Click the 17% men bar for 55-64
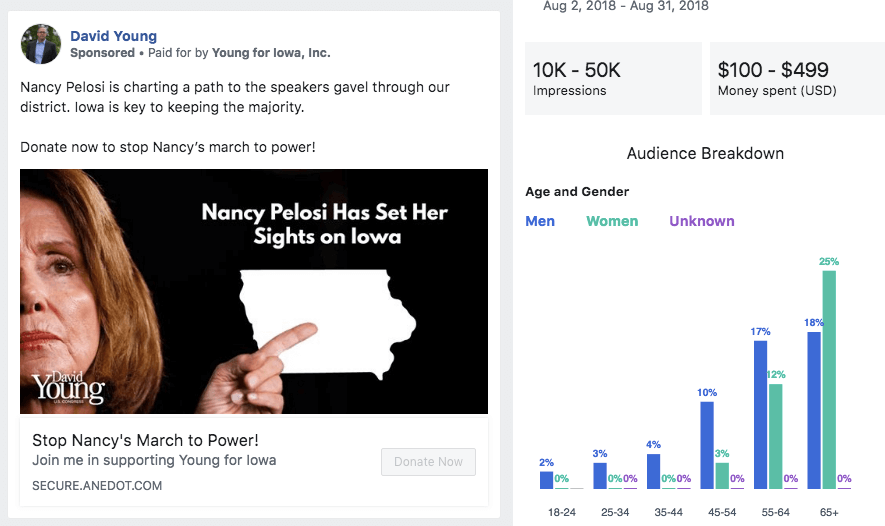 tap(761, 415)
